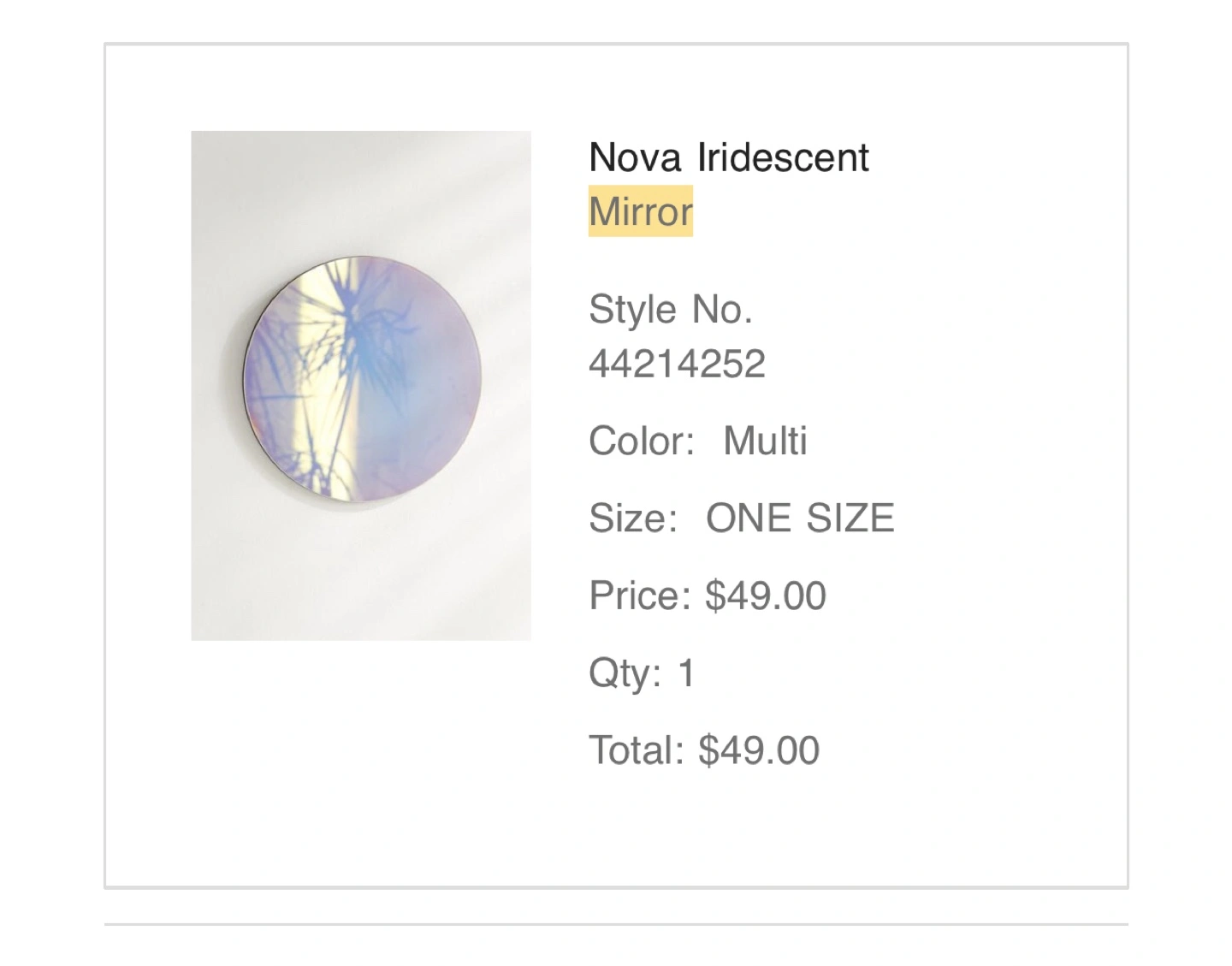Select the quantity value 1
The width and height of the screenshot is (1232, 966).
pyautogui.click(x=686, y=673)
